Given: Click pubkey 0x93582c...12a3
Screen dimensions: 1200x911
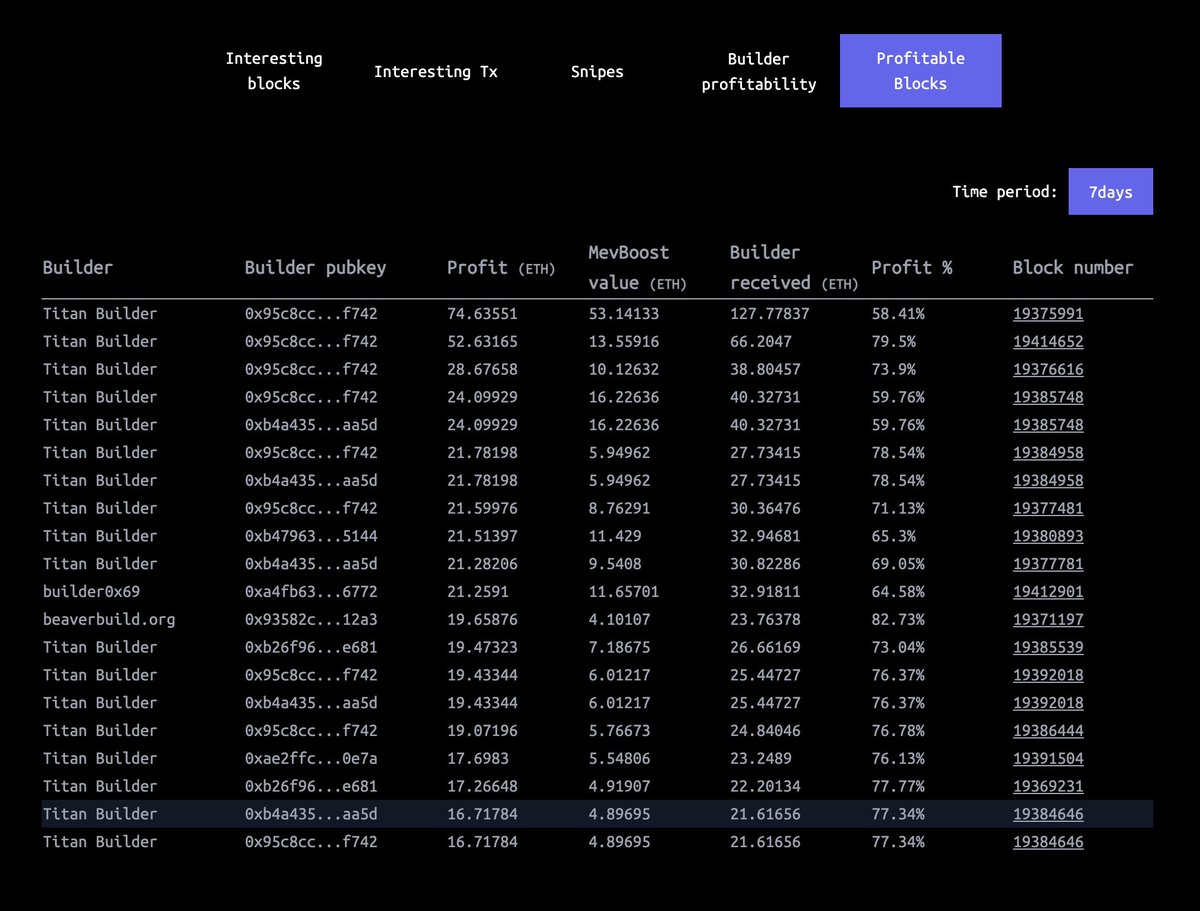Looking at the screenshot, I should (311, 620).
